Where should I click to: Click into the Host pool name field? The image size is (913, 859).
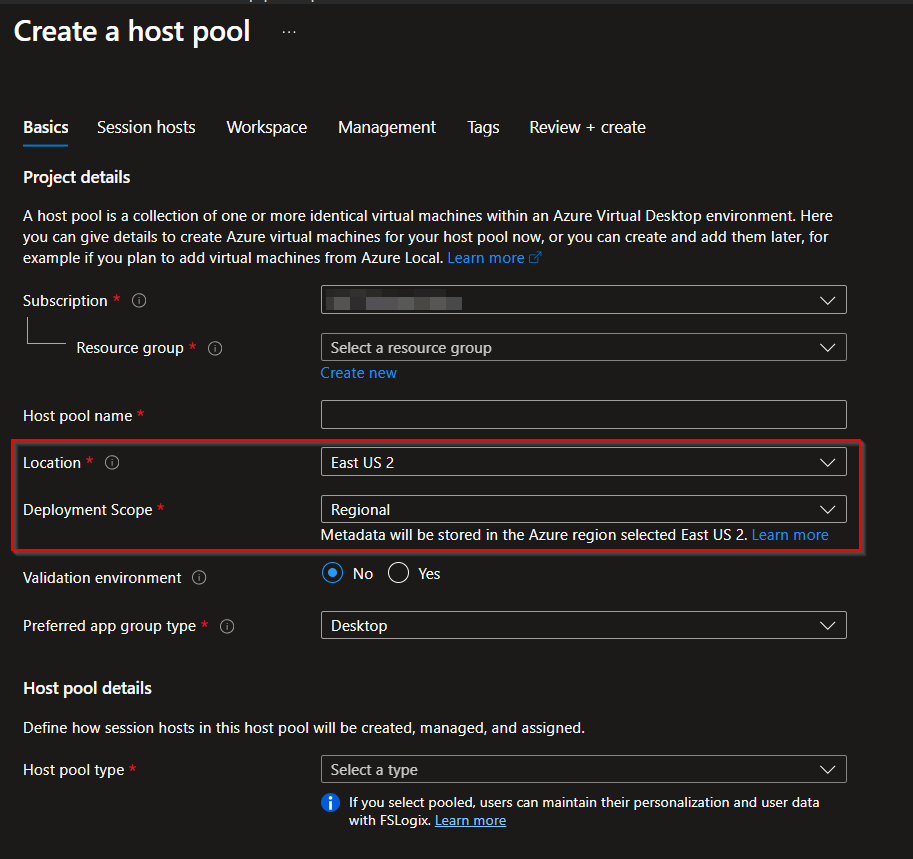coord(583,415)
